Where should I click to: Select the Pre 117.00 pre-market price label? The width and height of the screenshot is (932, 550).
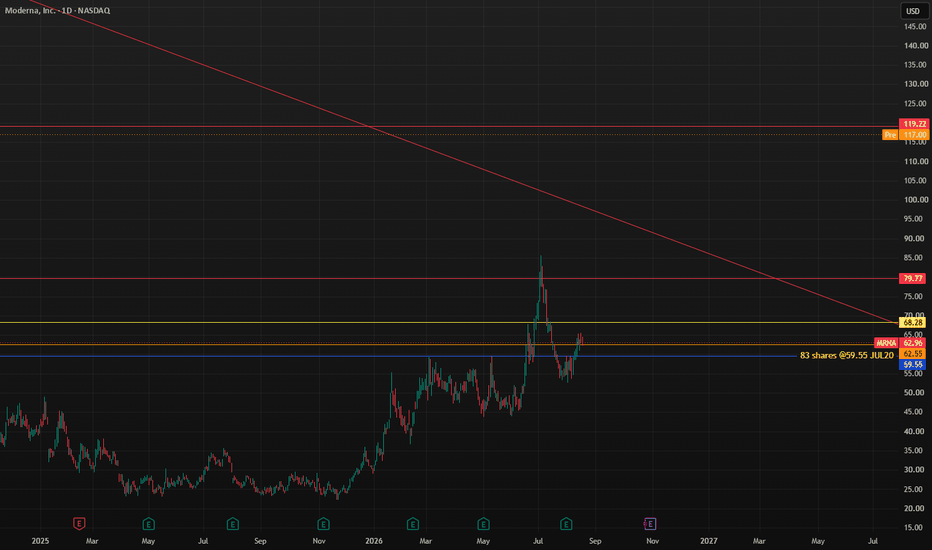[x=905, y=135]
